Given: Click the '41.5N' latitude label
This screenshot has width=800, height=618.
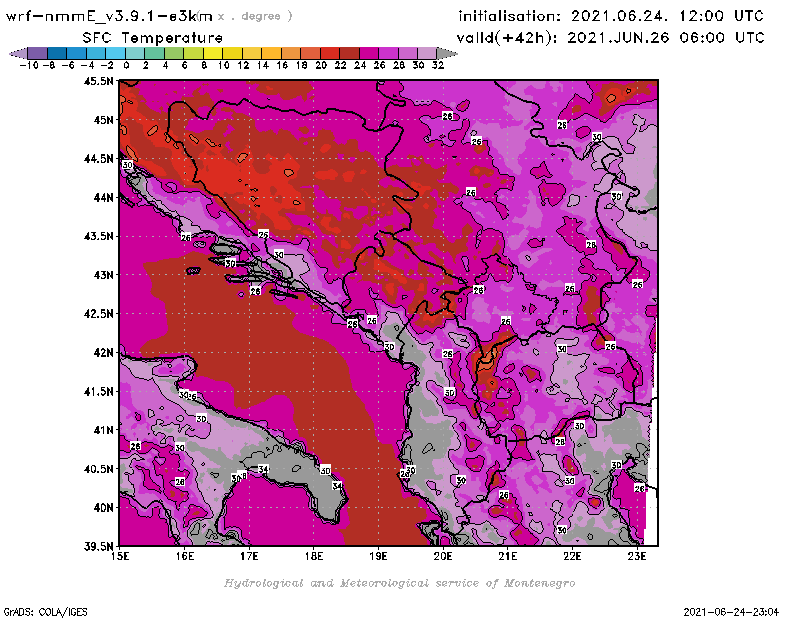Looking at the screenshot, I should pyautogui.click(x=98, y=391).
